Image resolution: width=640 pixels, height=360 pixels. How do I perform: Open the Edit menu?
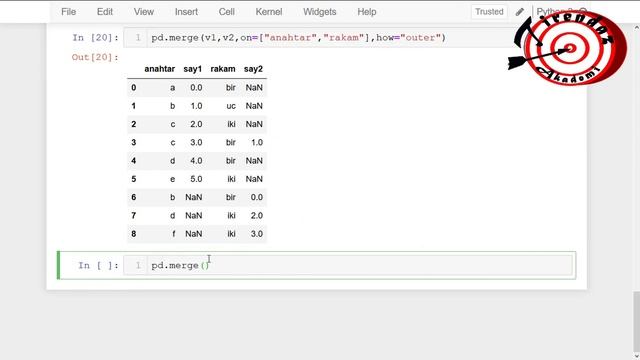(x=104, y=12)
